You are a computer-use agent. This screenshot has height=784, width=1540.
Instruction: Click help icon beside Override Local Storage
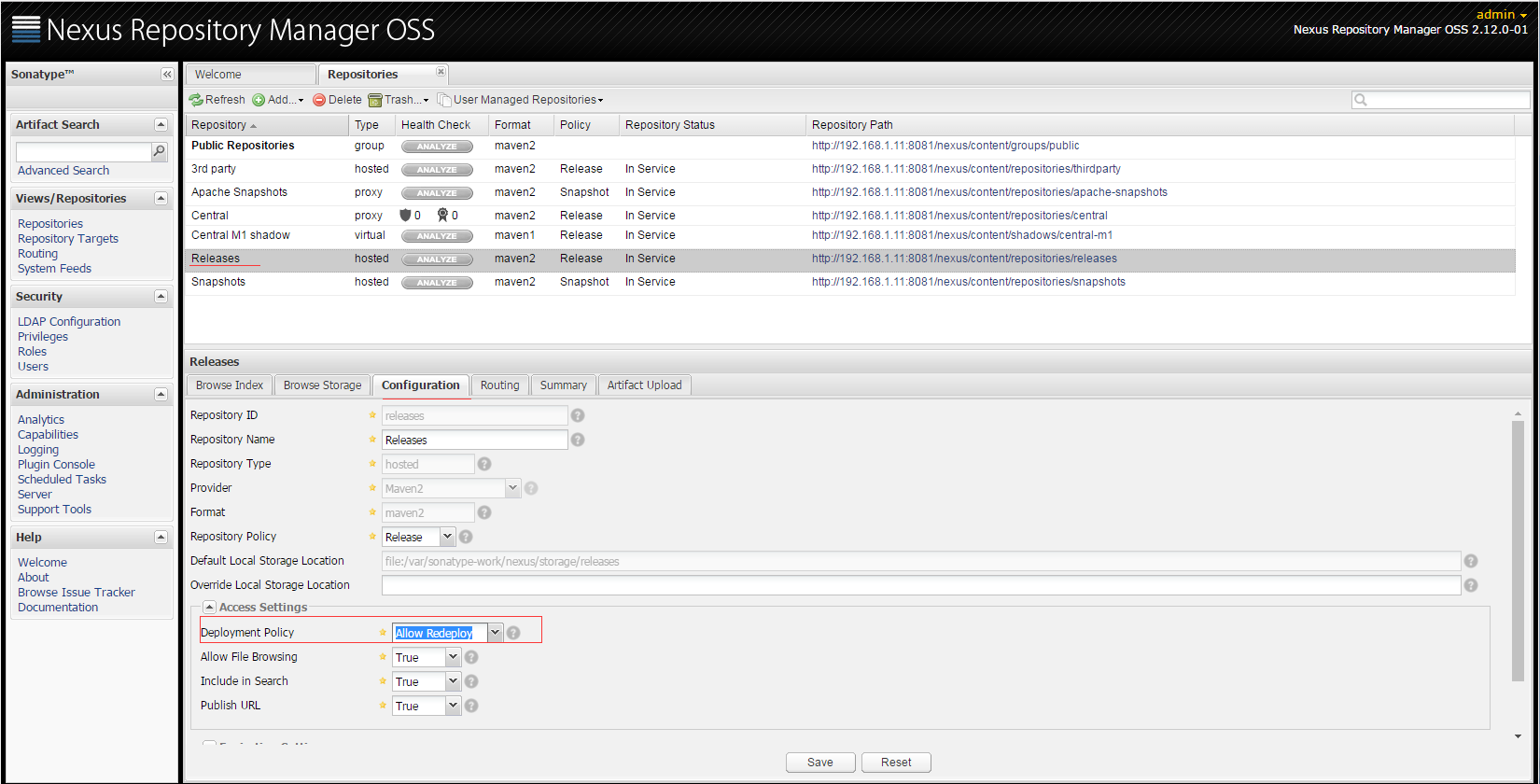(1471, 585)
